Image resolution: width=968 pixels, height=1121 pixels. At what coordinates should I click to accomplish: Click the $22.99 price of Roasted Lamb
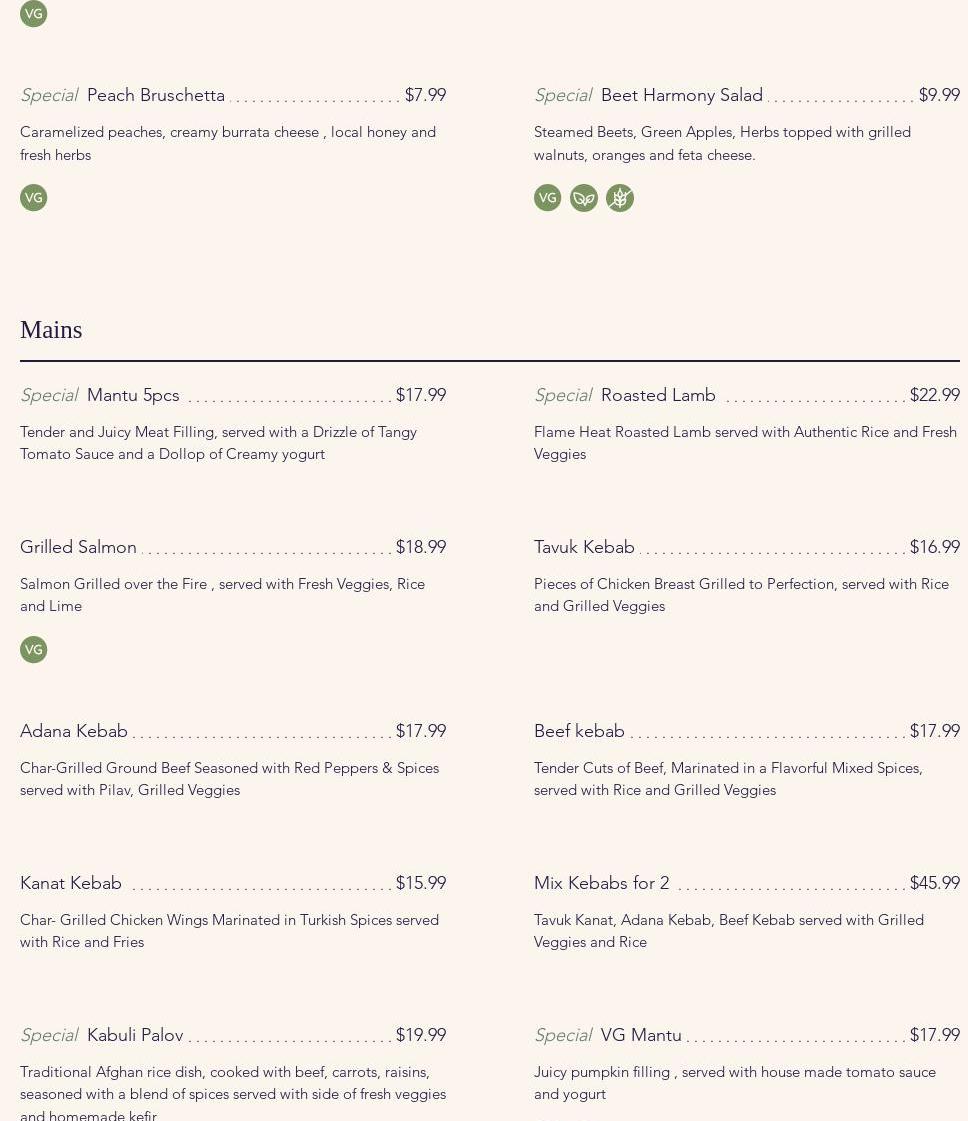pos(934,395)
